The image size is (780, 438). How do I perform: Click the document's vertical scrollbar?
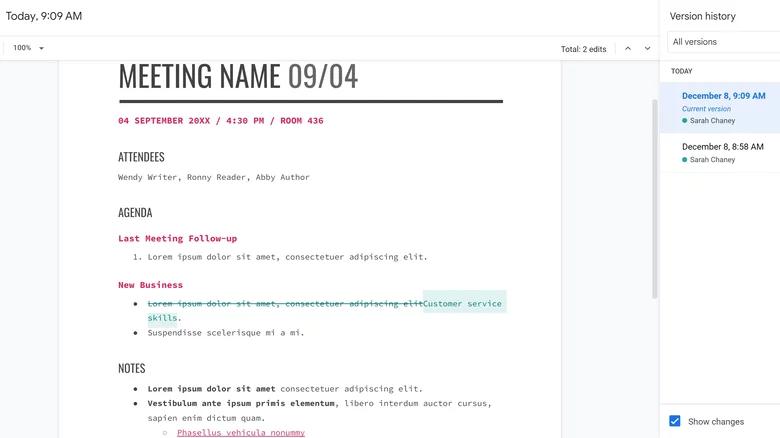point(655,200)
